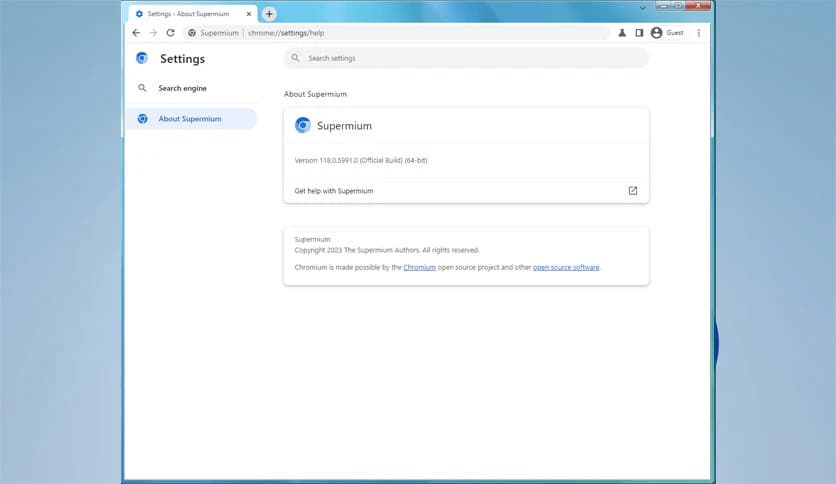Minimize the browser window

(664, 5)
